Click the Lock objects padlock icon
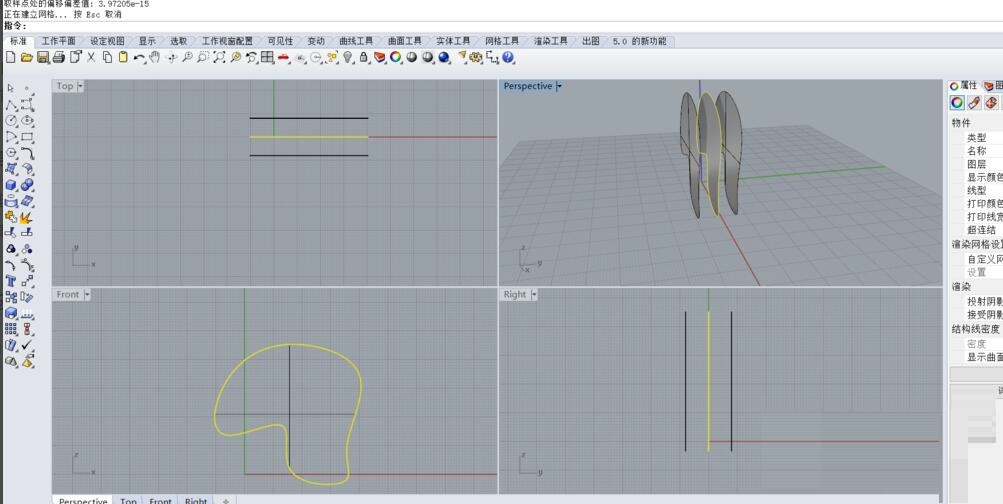This screenshot has width=1003, height=504. (x=364, y=58)
